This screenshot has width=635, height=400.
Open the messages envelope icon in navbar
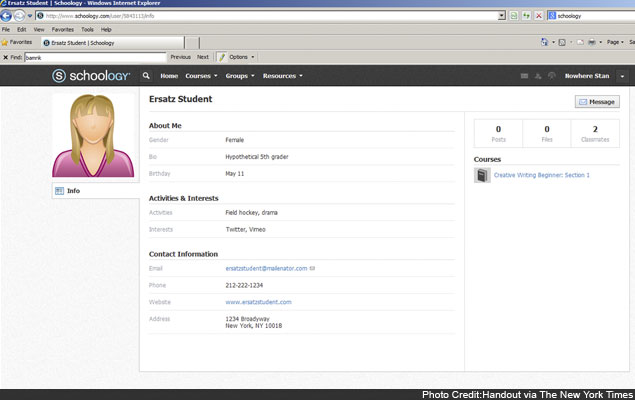coord(524,76)
